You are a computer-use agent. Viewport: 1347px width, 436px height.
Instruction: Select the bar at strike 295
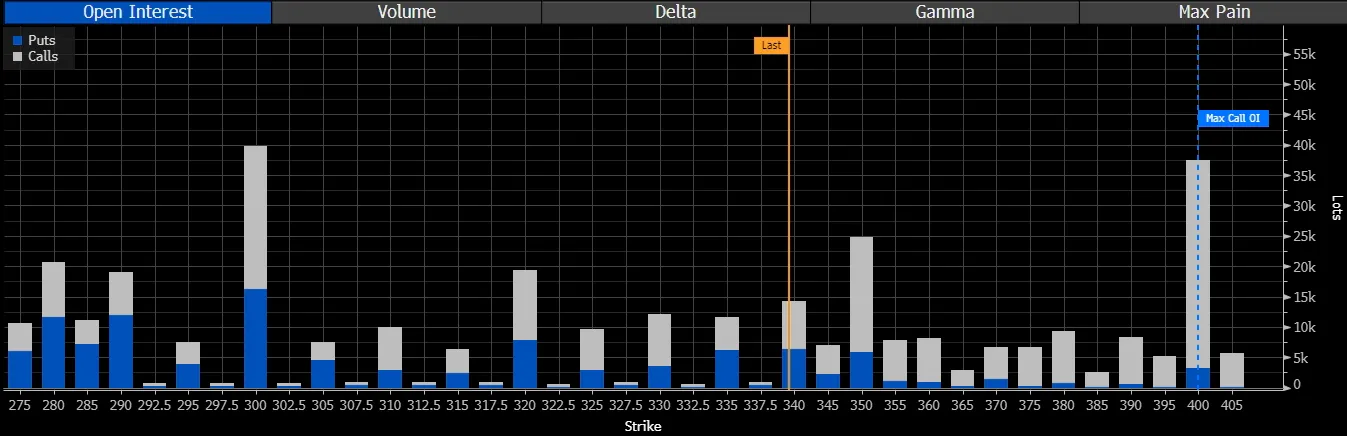click(x=188, y=365)
